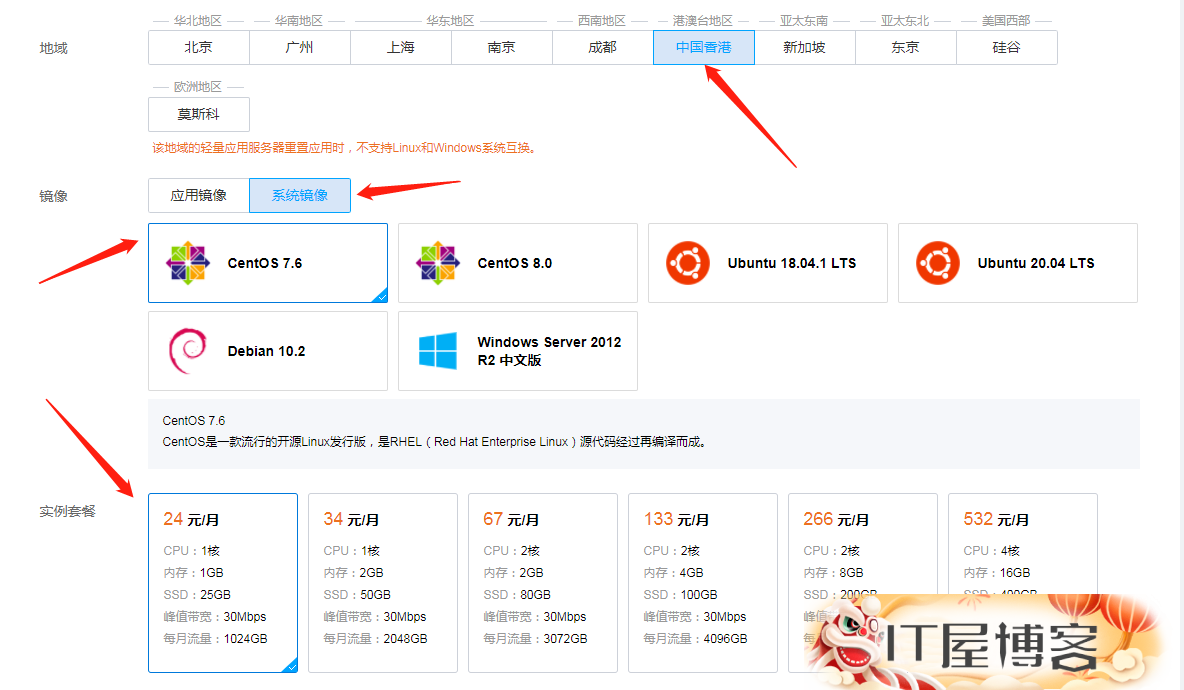1184x690 pixels.
Task: Click the Linux/Windows 系统互换 warning text
Action: pyautogui.click(x=346, y=148)
